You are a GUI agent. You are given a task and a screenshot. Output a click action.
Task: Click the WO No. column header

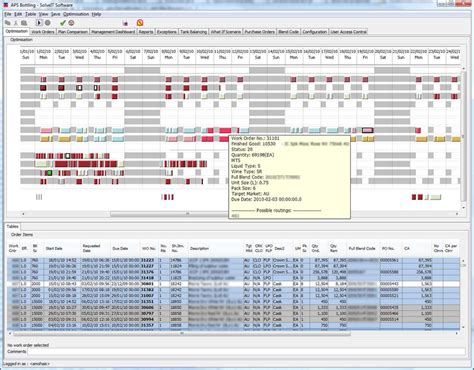click(x=149, y=248)
